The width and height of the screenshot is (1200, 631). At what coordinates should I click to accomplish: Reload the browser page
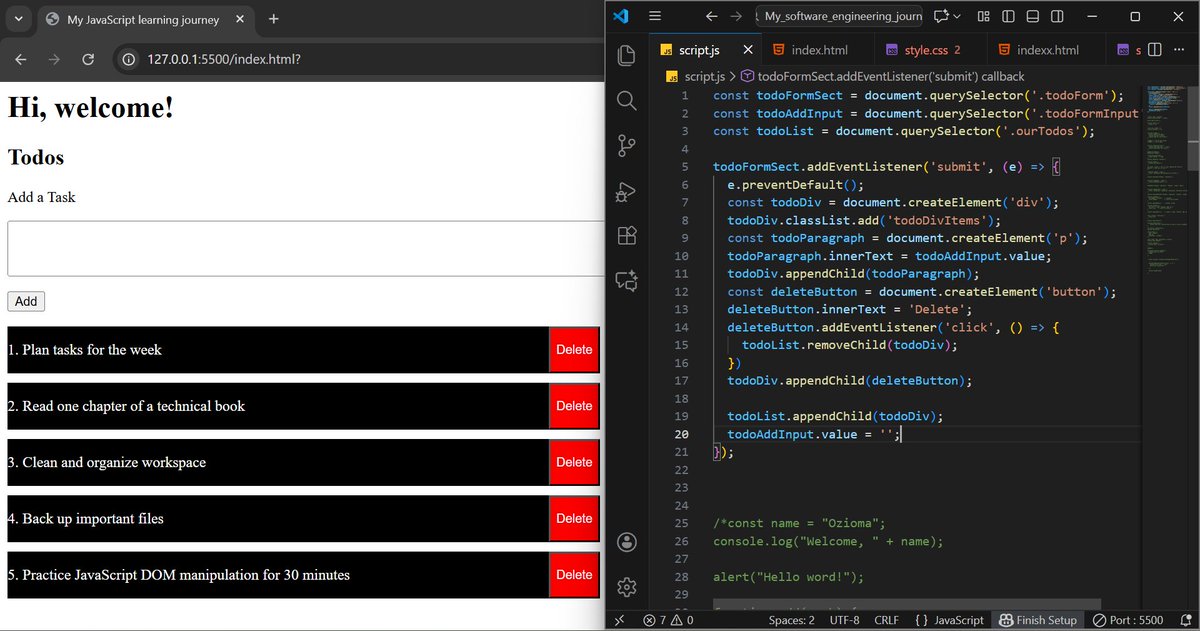tap(88, 59)
